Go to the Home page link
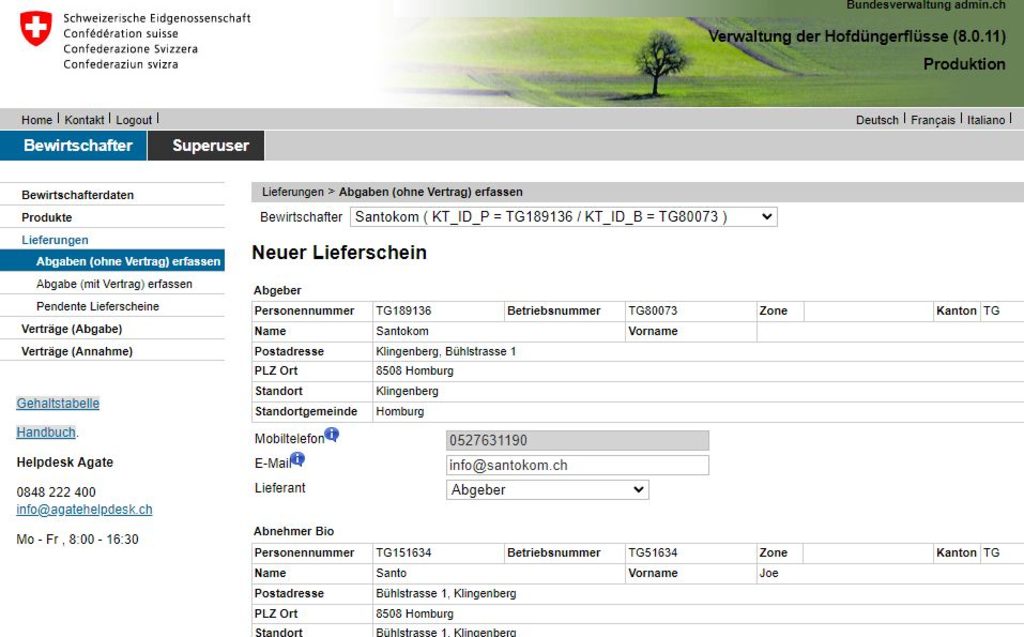The height and width of the screenshot is (637, 1024). (x=37, y=120)
